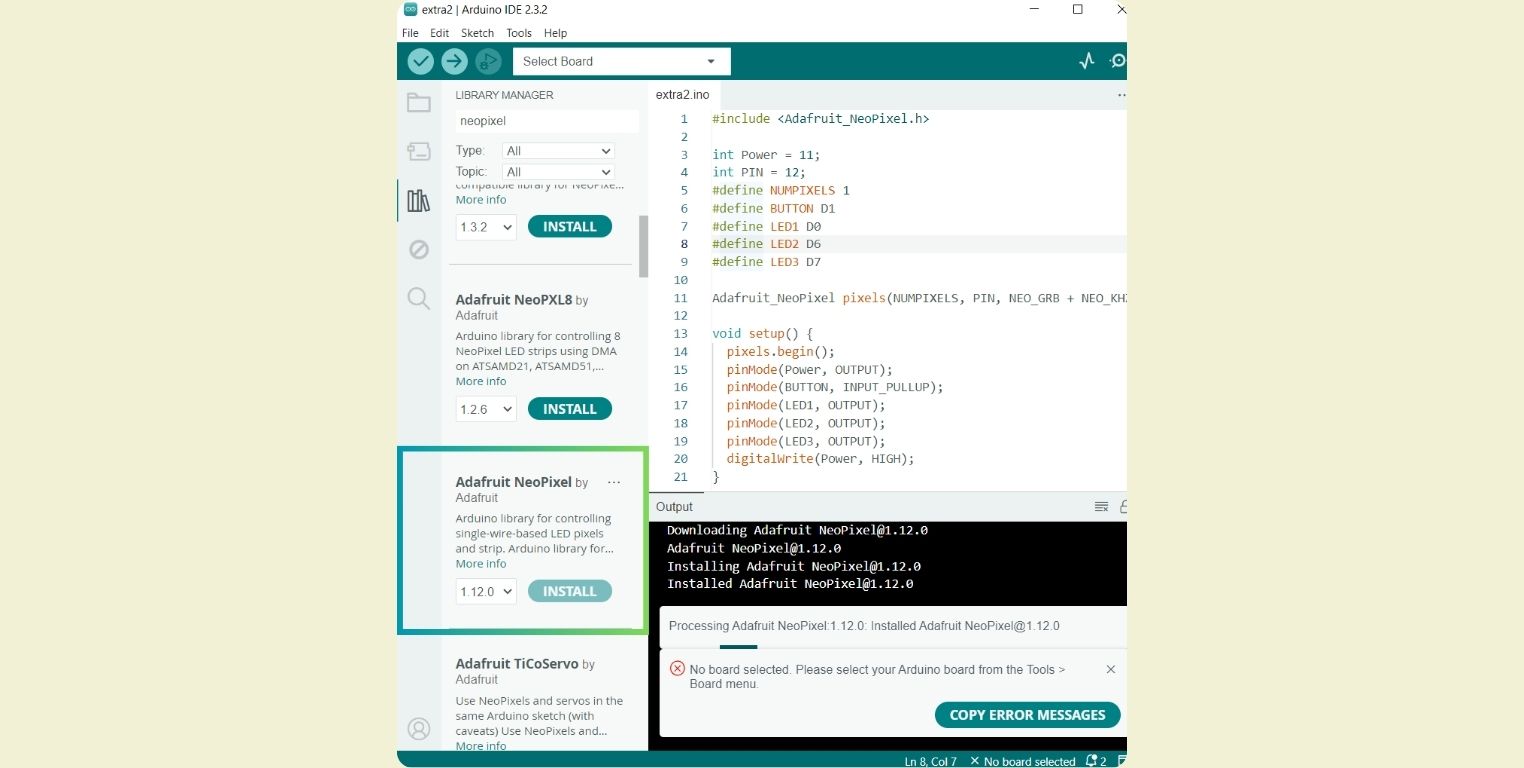Open More info under Adafruit NeoPixel
Viewport: 1524px width, 768px height.
481,563
